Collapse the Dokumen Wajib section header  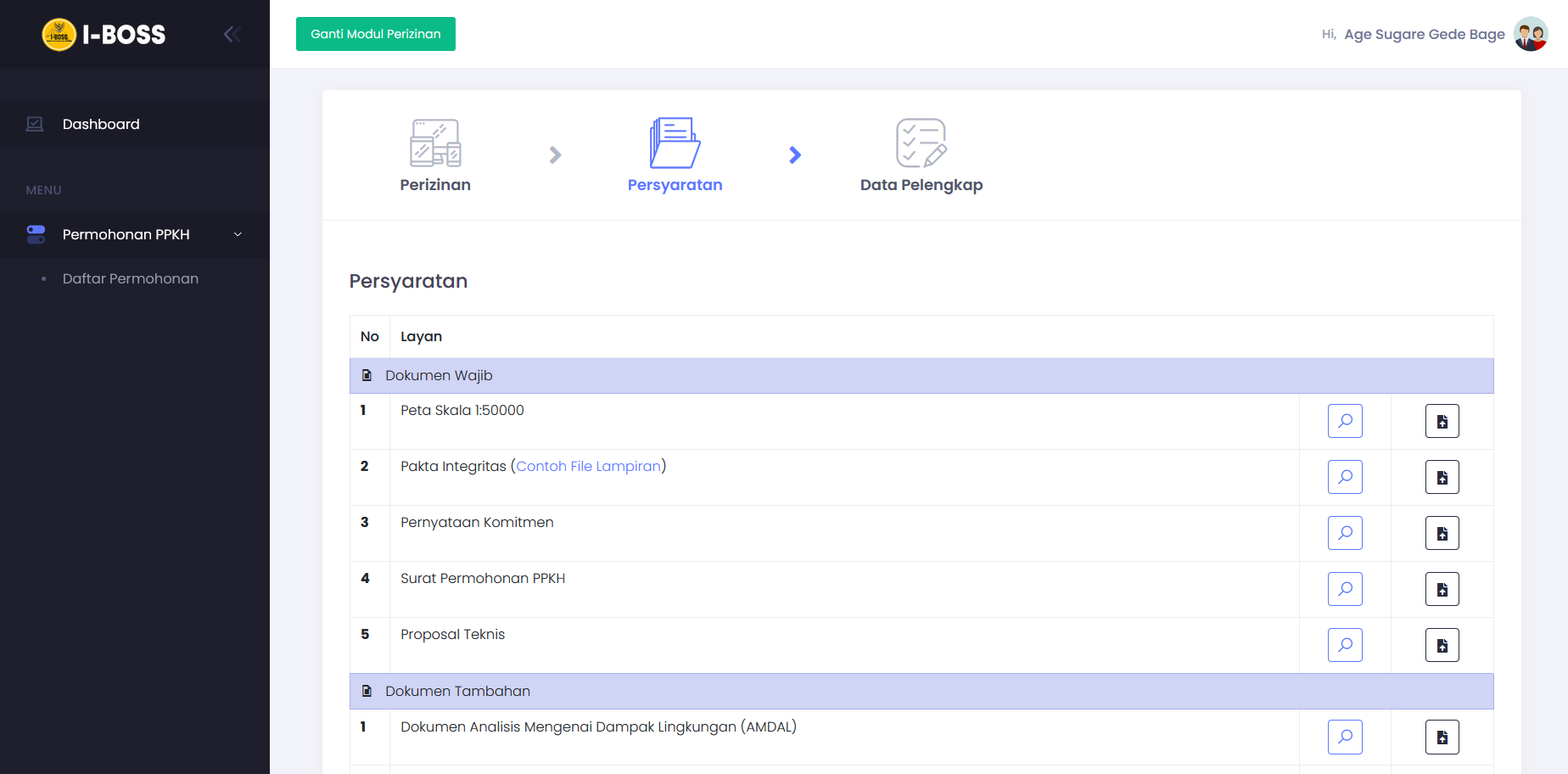pos(439,375)
